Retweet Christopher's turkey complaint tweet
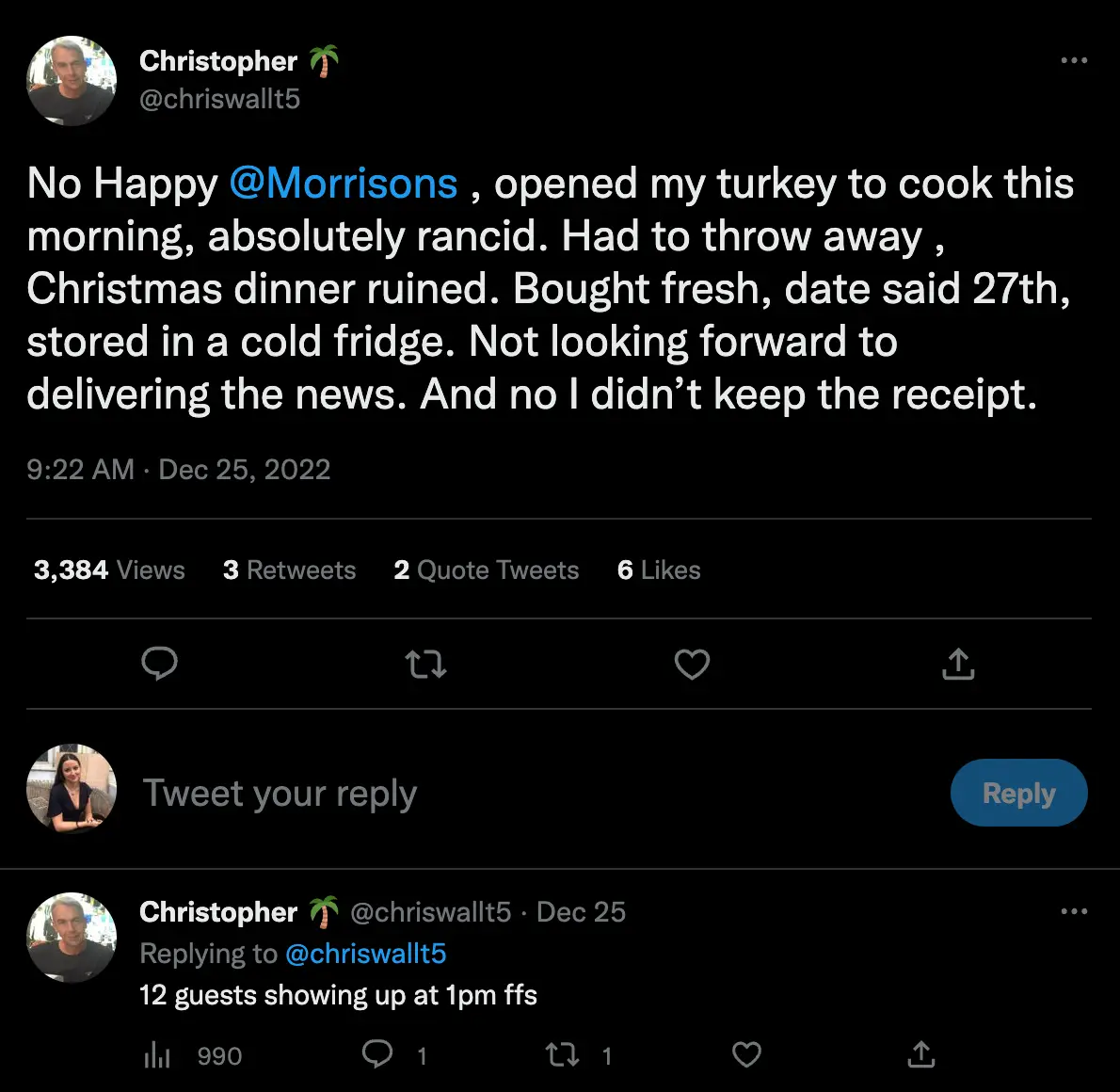This screenshot has width=1120, height=1092. 425,665
